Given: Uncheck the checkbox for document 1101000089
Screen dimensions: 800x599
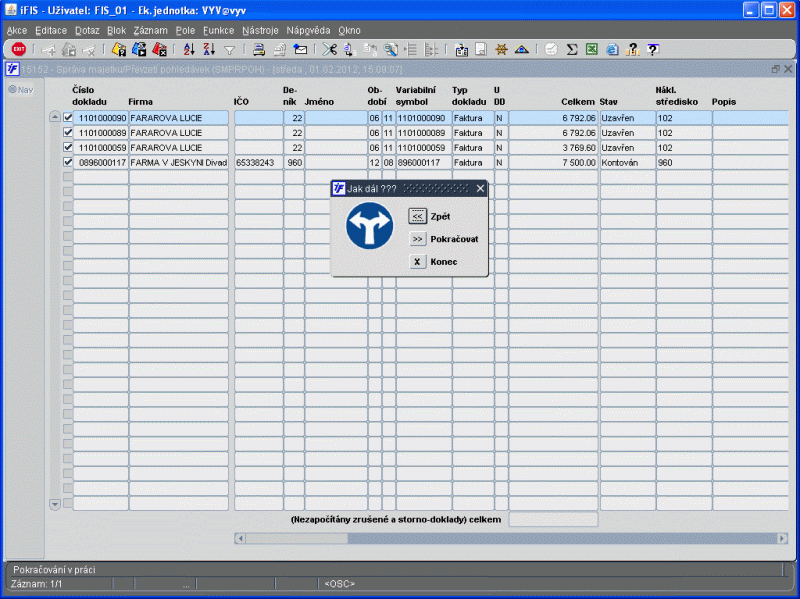Looking at the screenshot, I should click(68, 132).
